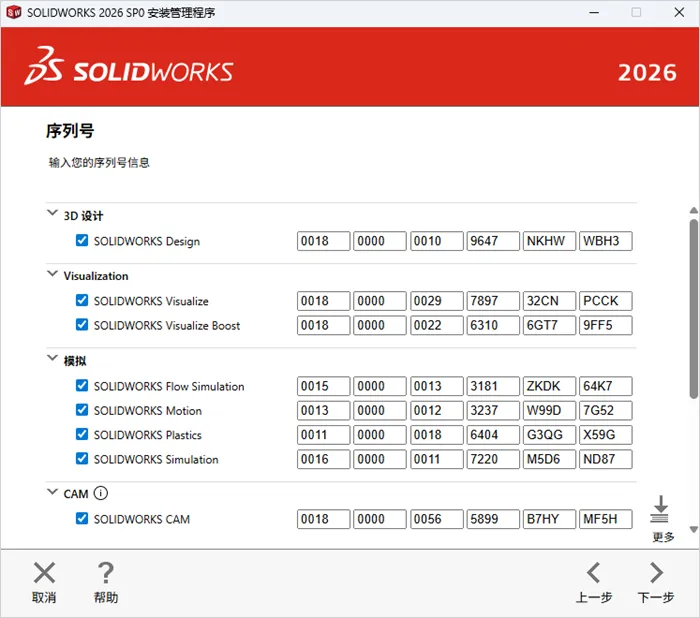Screen dimensions: 700x618
Task: Click the Cancel X icon
Action: pyautogui.click(x=44, y=573)
